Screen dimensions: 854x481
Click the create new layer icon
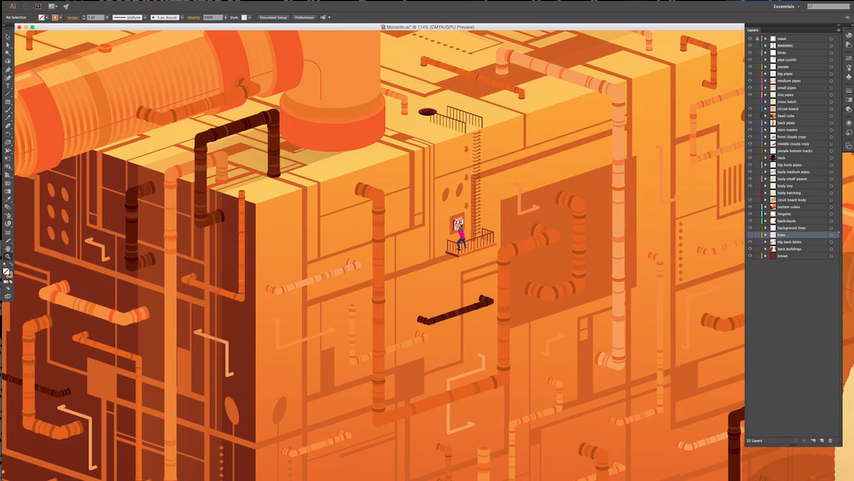[x=821, y=440]
